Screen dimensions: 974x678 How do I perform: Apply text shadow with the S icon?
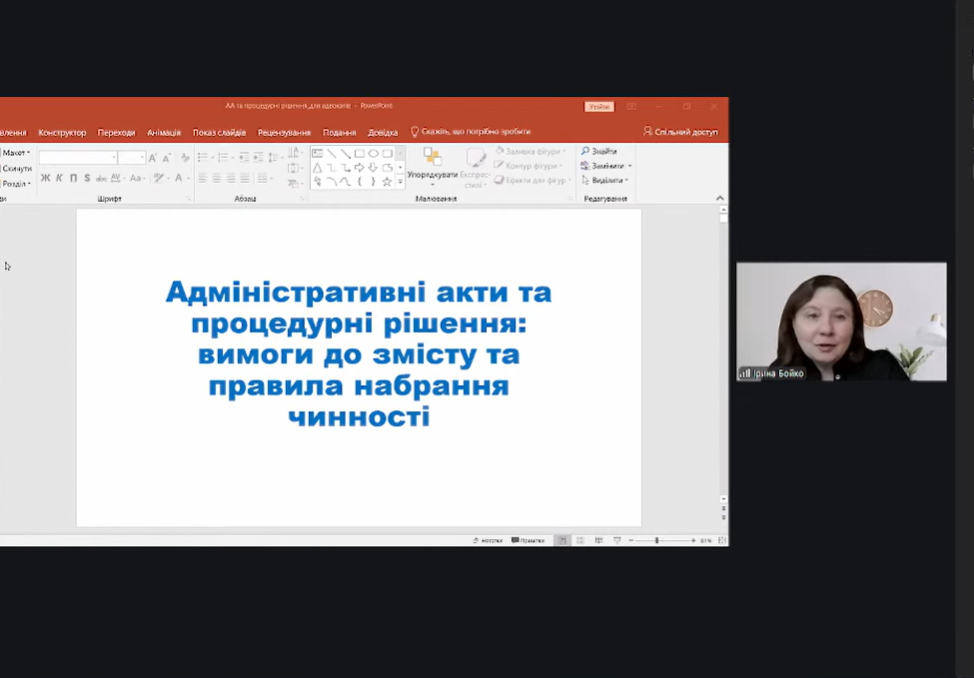[x=87, y=178]
